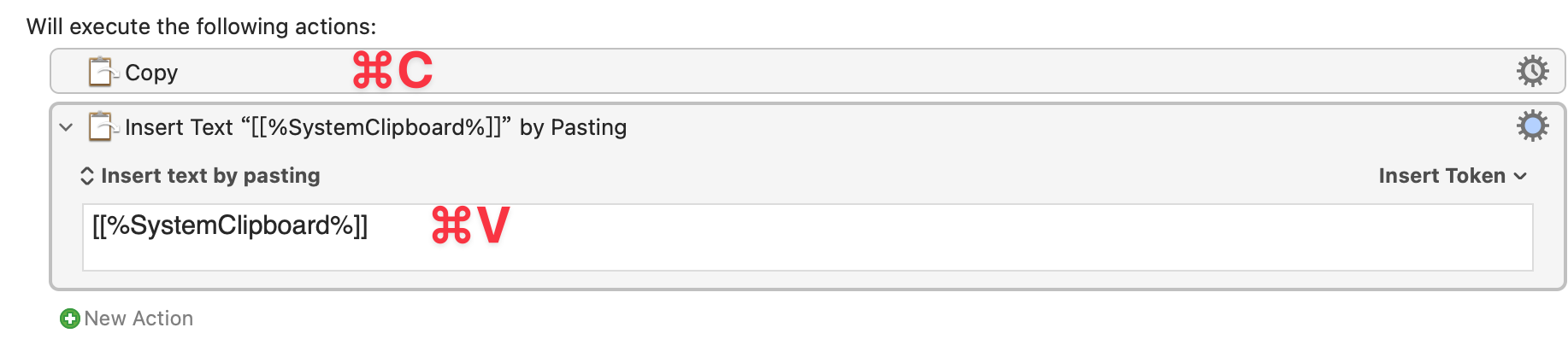Click the green plus New Action icon
Viewport: 1568px width, 345px height.
[69, 319]
